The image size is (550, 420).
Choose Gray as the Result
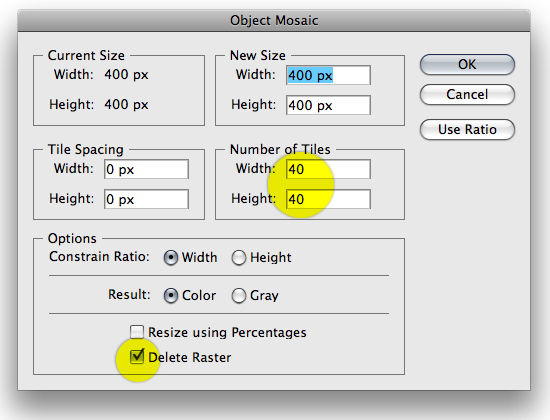[239, 296]
